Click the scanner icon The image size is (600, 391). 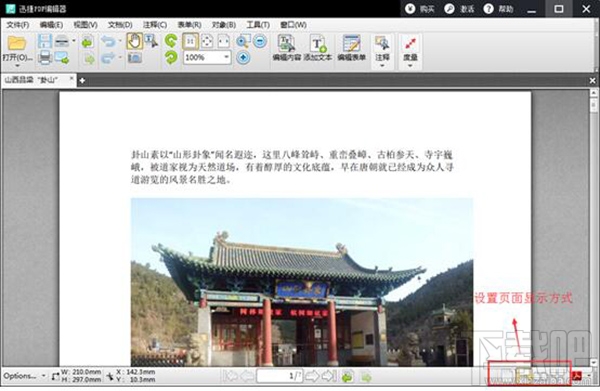point(62,41)
